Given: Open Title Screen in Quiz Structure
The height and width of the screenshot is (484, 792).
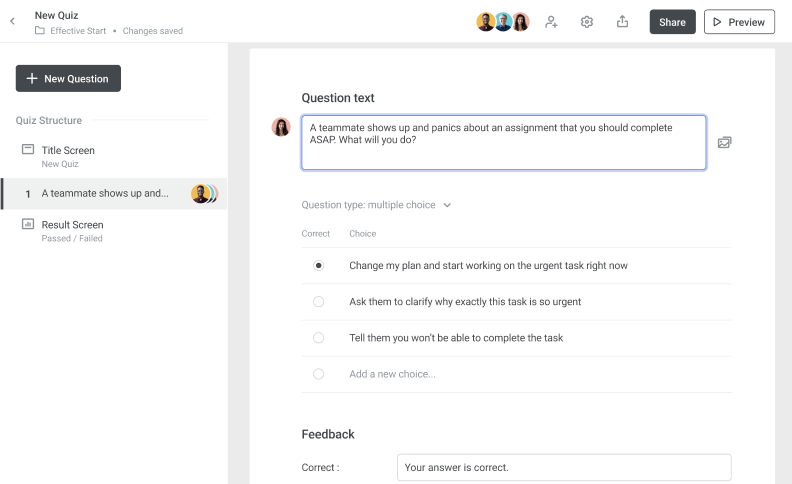Looking at the screenshot, I should 68,151.
